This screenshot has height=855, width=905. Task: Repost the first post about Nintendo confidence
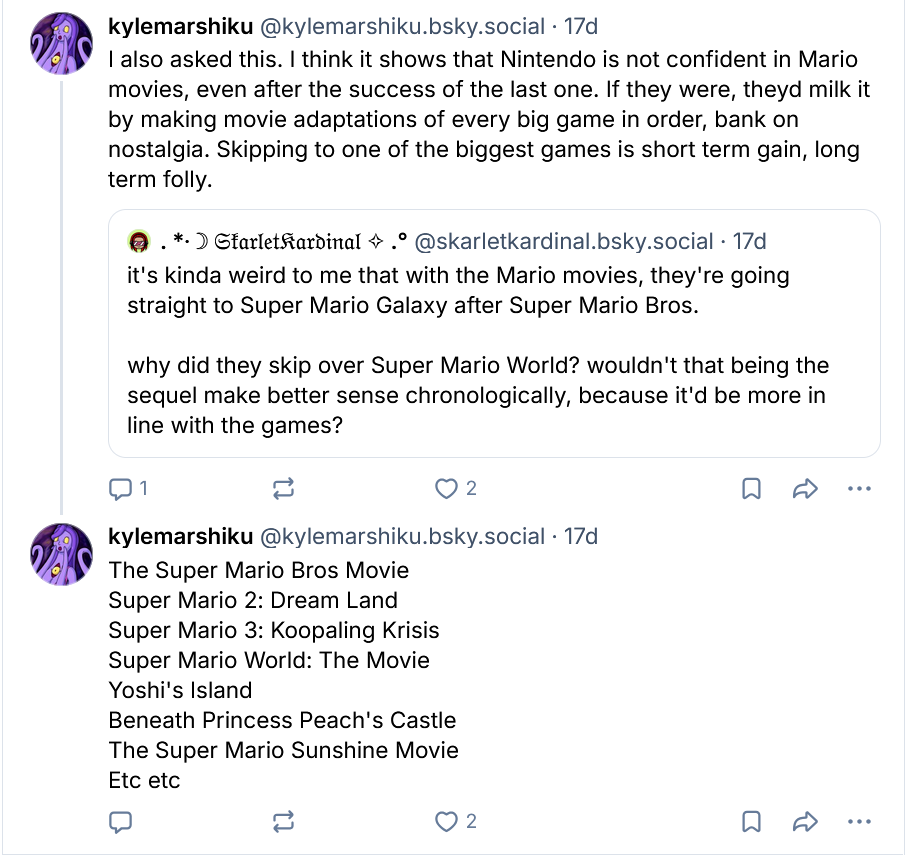click(283, 489)
